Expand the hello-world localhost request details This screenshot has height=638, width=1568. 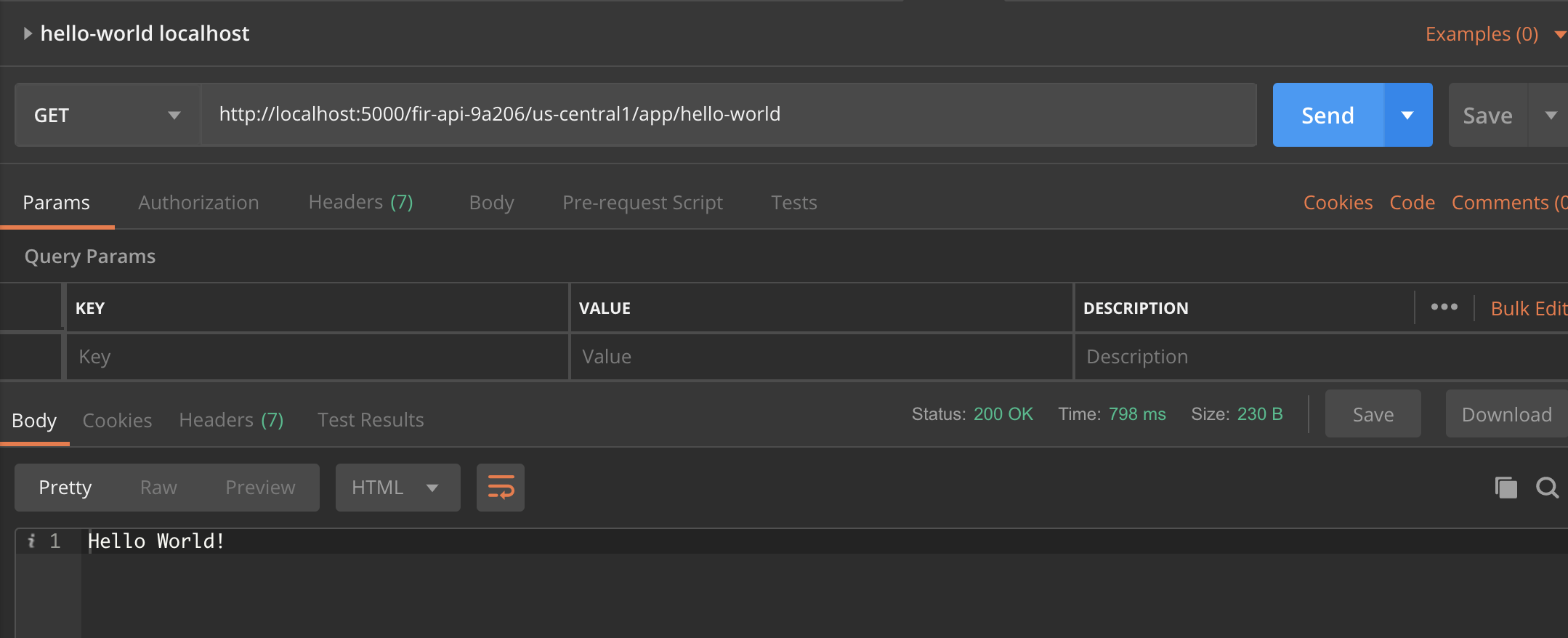point(28,33)
